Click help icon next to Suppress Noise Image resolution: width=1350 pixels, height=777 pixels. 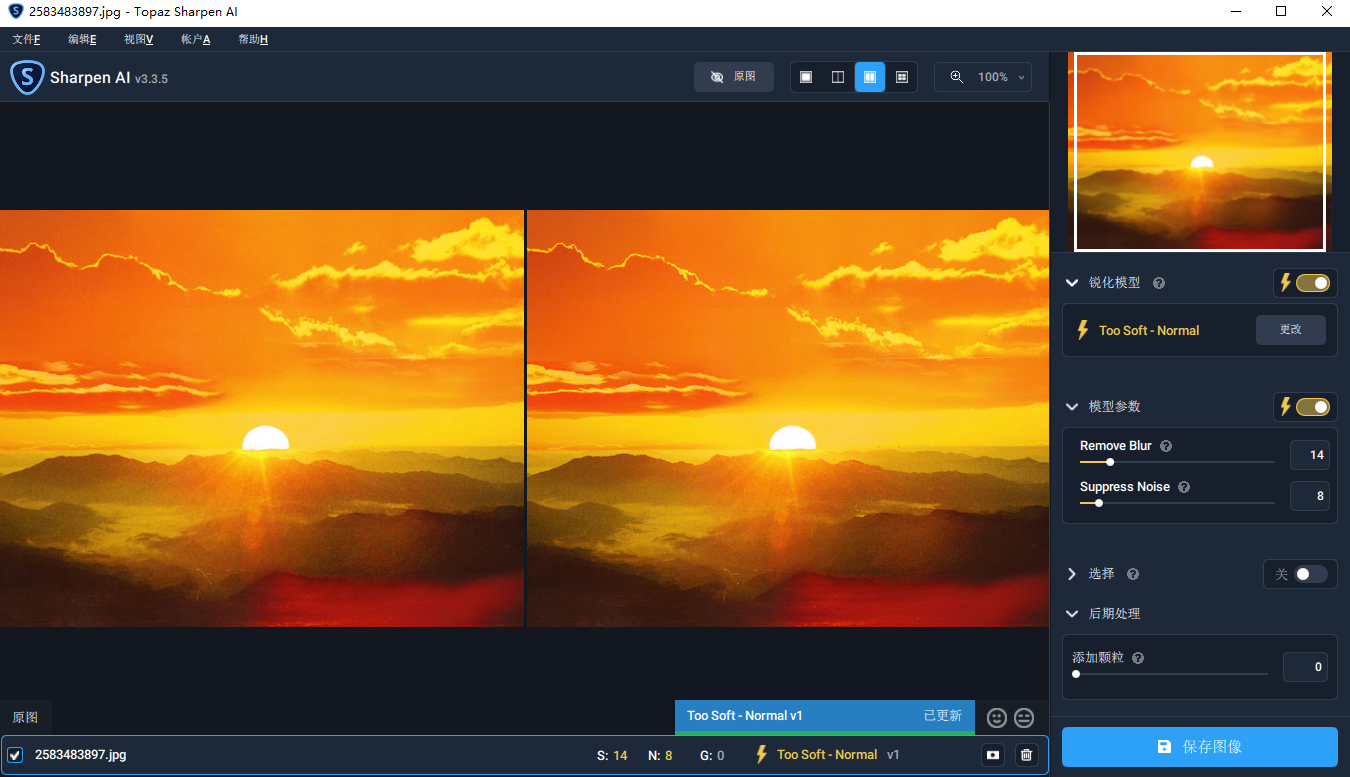coord(1184,487)
